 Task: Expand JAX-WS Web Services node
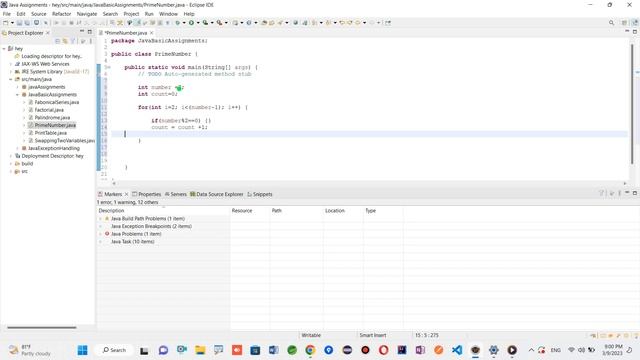pyautogui.click(x=11, y=64)
